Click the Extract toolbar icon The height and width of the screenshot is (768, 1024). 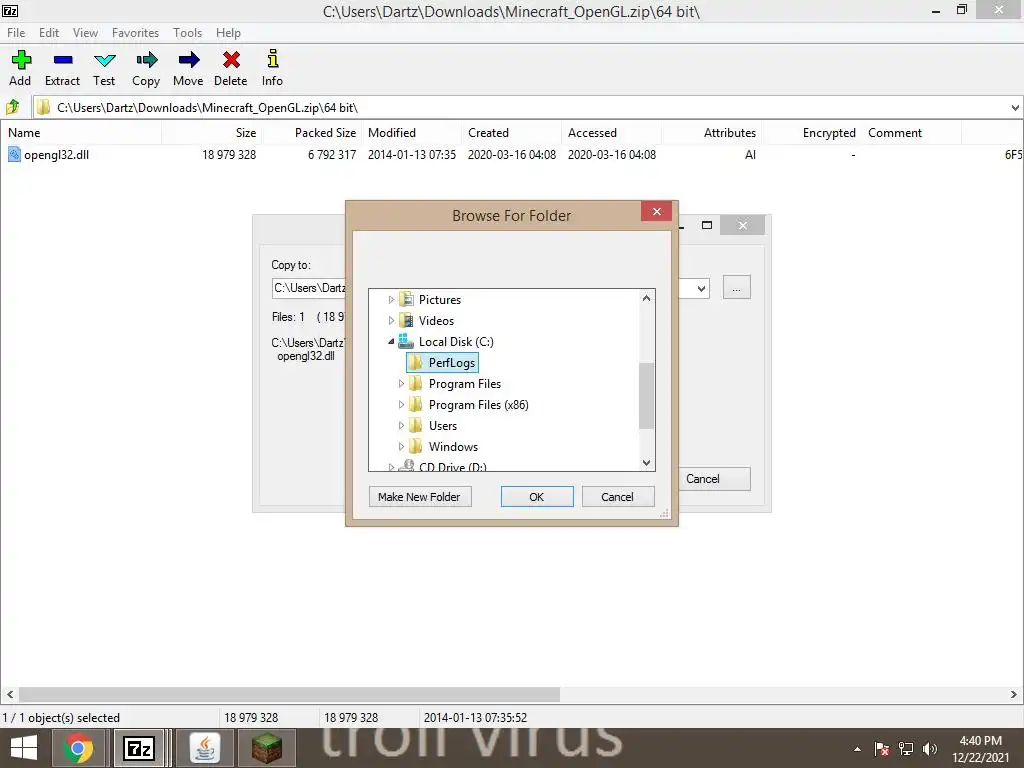tap(63, 60)
